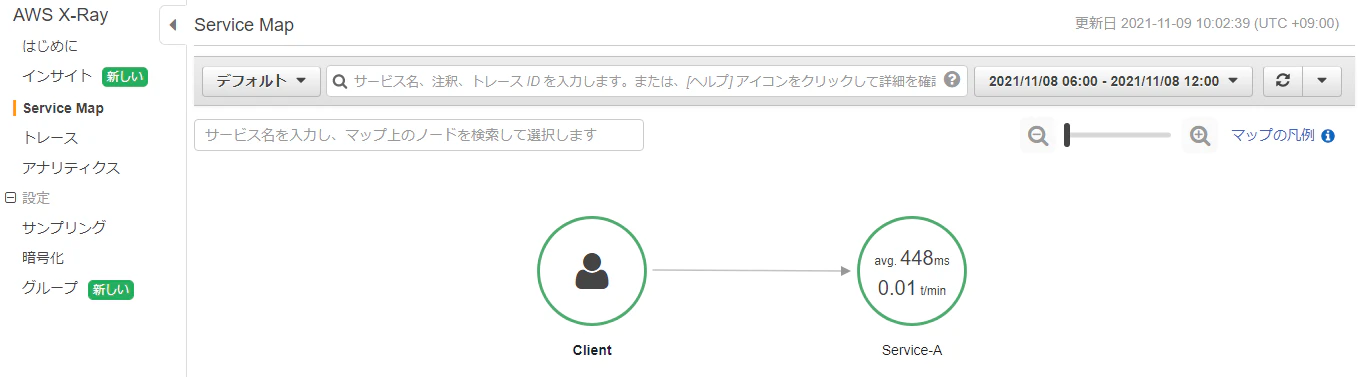This screenshot has height=377, width=1360.
Task: Open 暗号化 settings
Action: tap(43, 257)
